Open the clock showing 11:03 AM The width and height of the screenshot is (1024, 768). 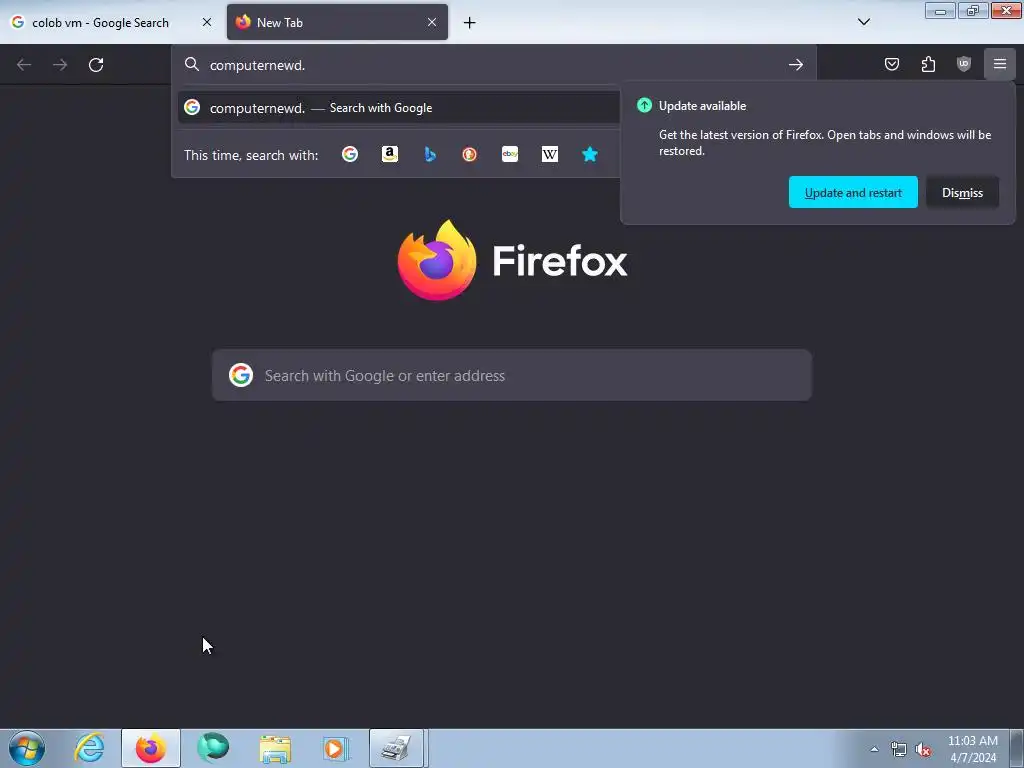point(972,748)
